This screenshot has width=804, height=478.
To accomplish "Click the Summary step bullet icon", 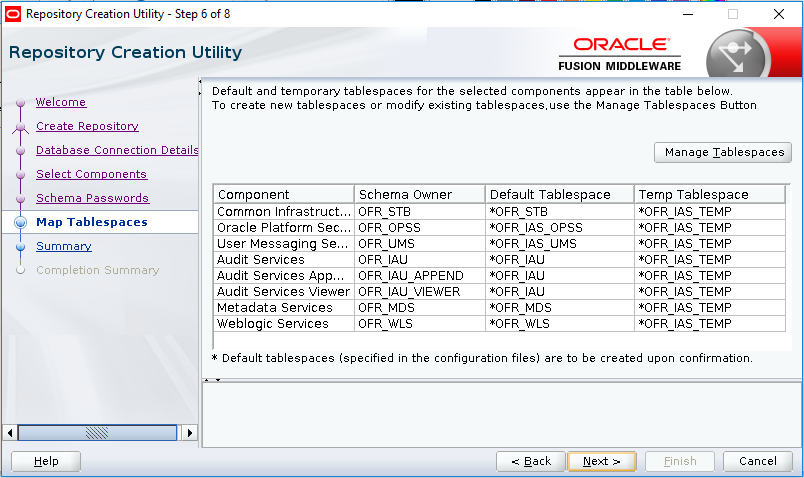I will (20, 247).
